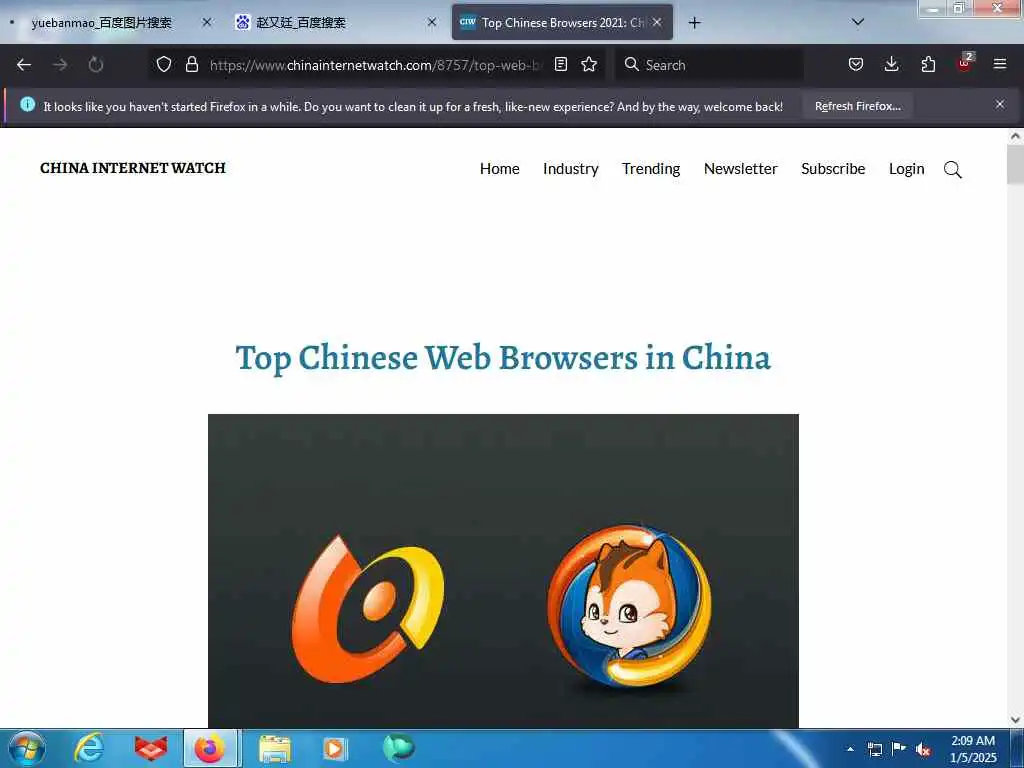Open the clock showing 2:09 AM
Screen dimensions: 1024x768
(972, 749)
